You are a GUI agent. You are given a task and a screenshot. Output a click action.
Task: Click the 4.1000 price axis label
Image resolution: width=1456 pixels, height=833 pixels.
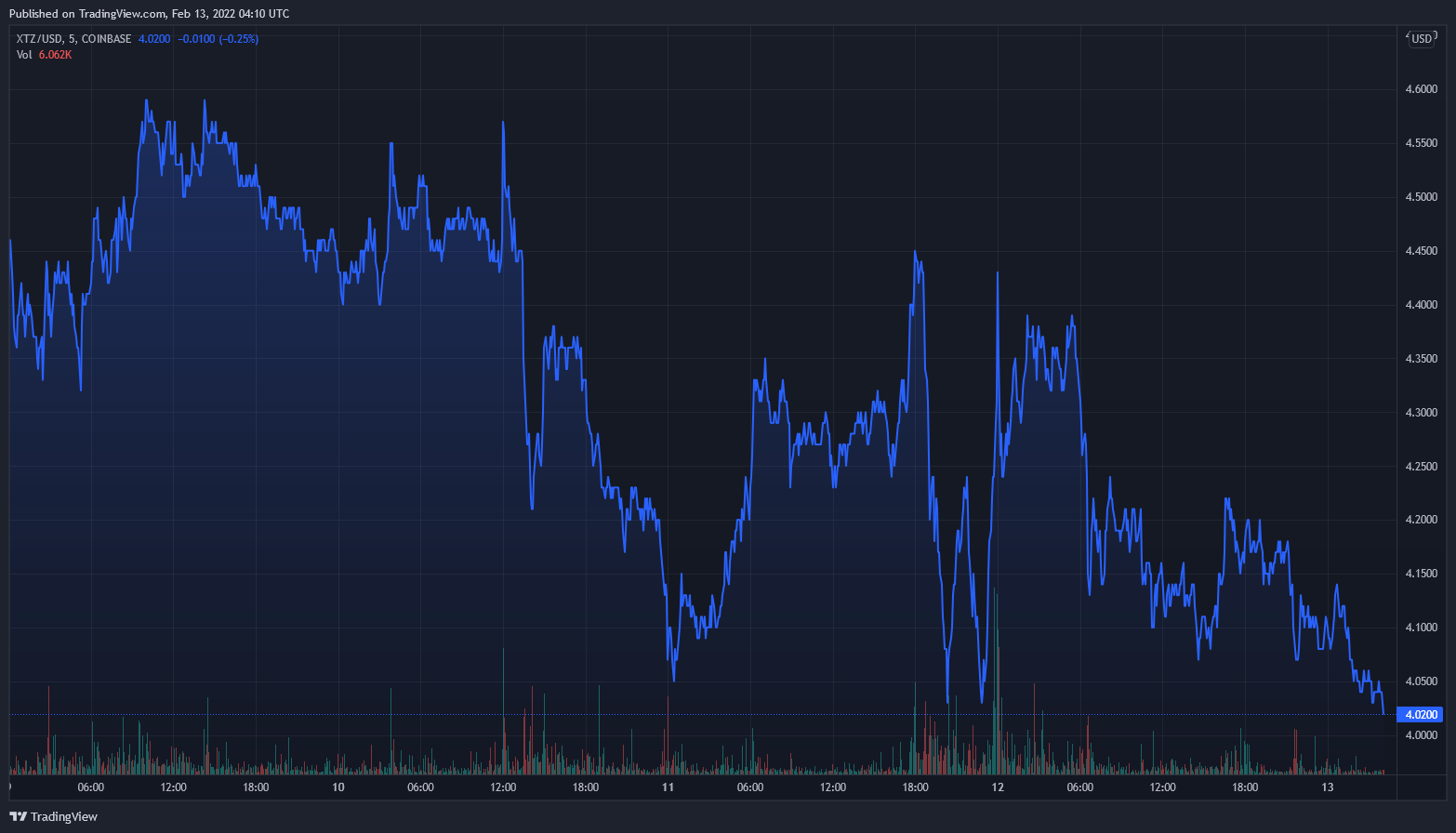[x=1422, y=628]
